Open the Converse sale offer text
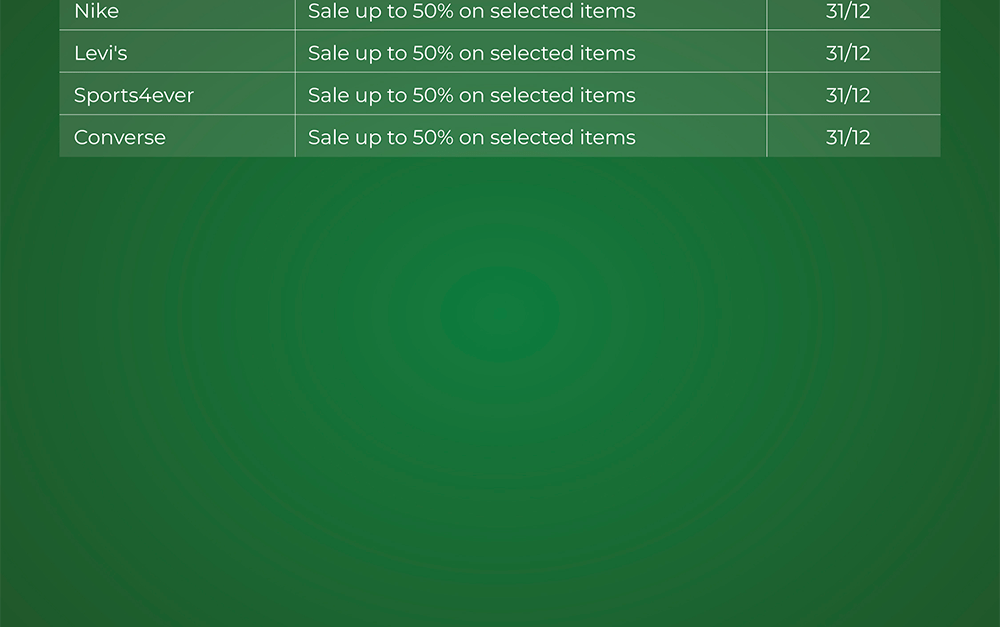Image resolution: width=1000 pixels, height=627 pixels. click(471, 137)
